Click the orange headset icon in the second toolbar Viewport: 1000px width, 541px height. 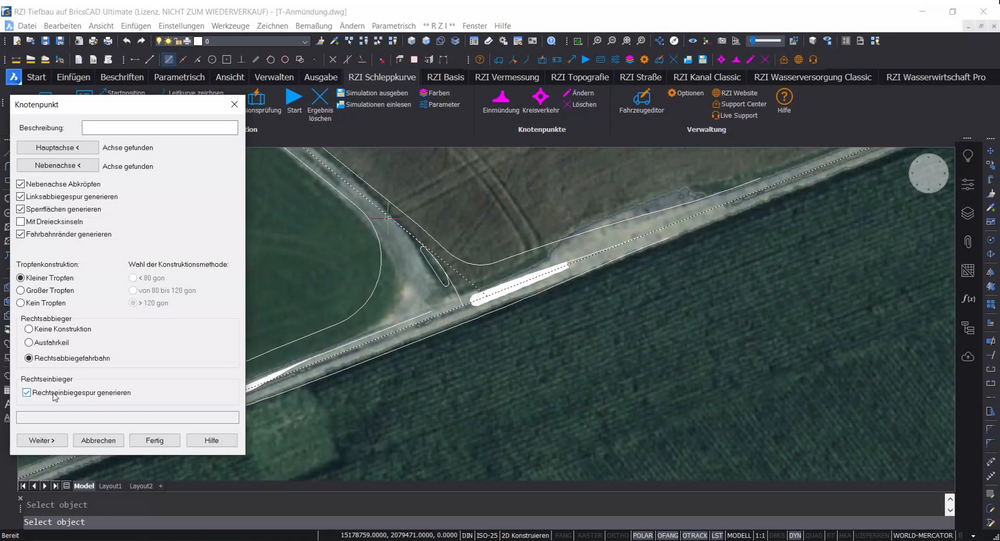(x=812, y=59)
